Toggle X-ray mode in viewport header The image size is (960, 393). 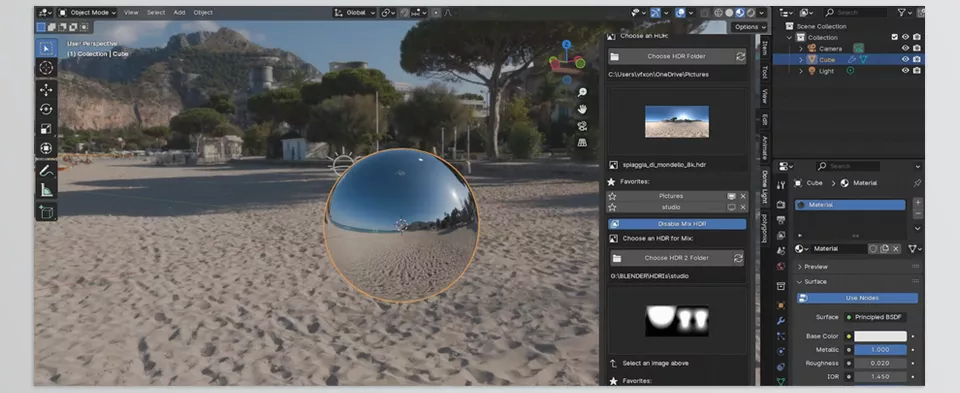point(705,13)
